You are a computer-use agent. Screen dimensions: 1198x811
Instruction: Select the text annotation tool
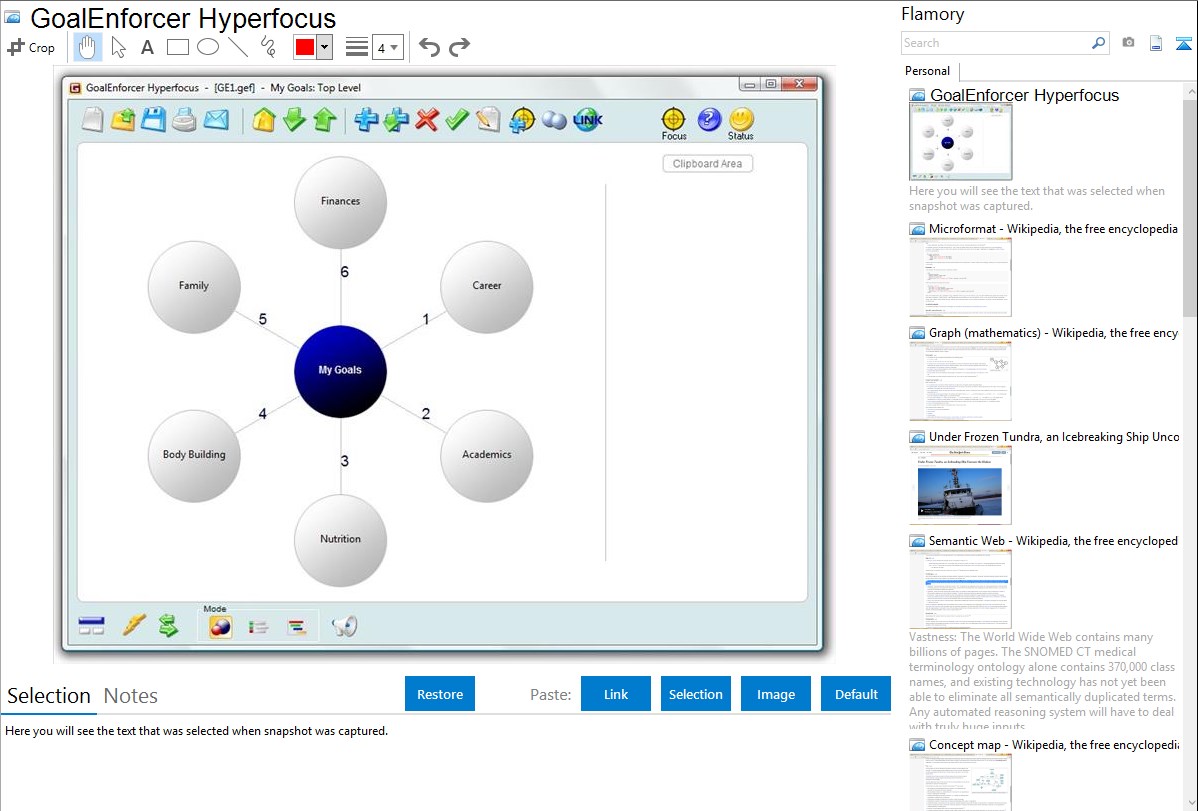click(x=147, y=47)
